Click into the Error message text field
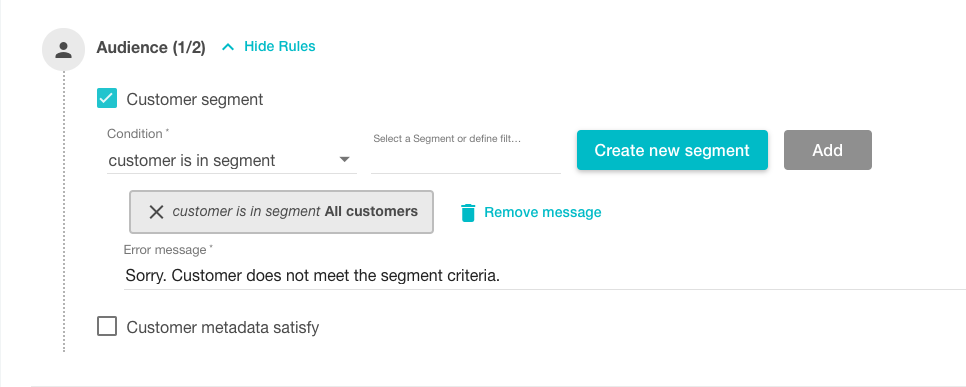The height and width of the screenshot is (387, 966). tap(545, 275)
